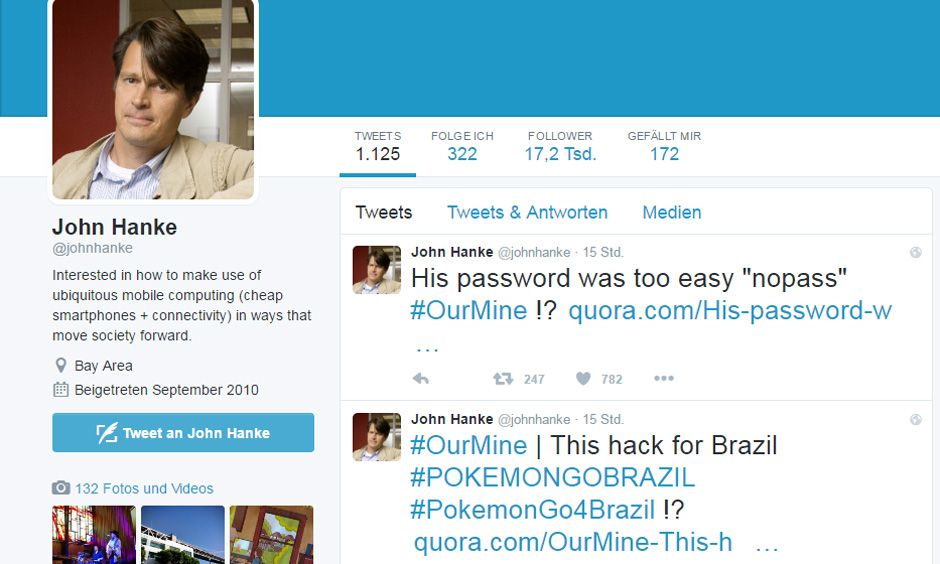The height and width of the screenshot is (564, 940).
Task: Open Folge ich list of 322
Action: click(462, 147)
